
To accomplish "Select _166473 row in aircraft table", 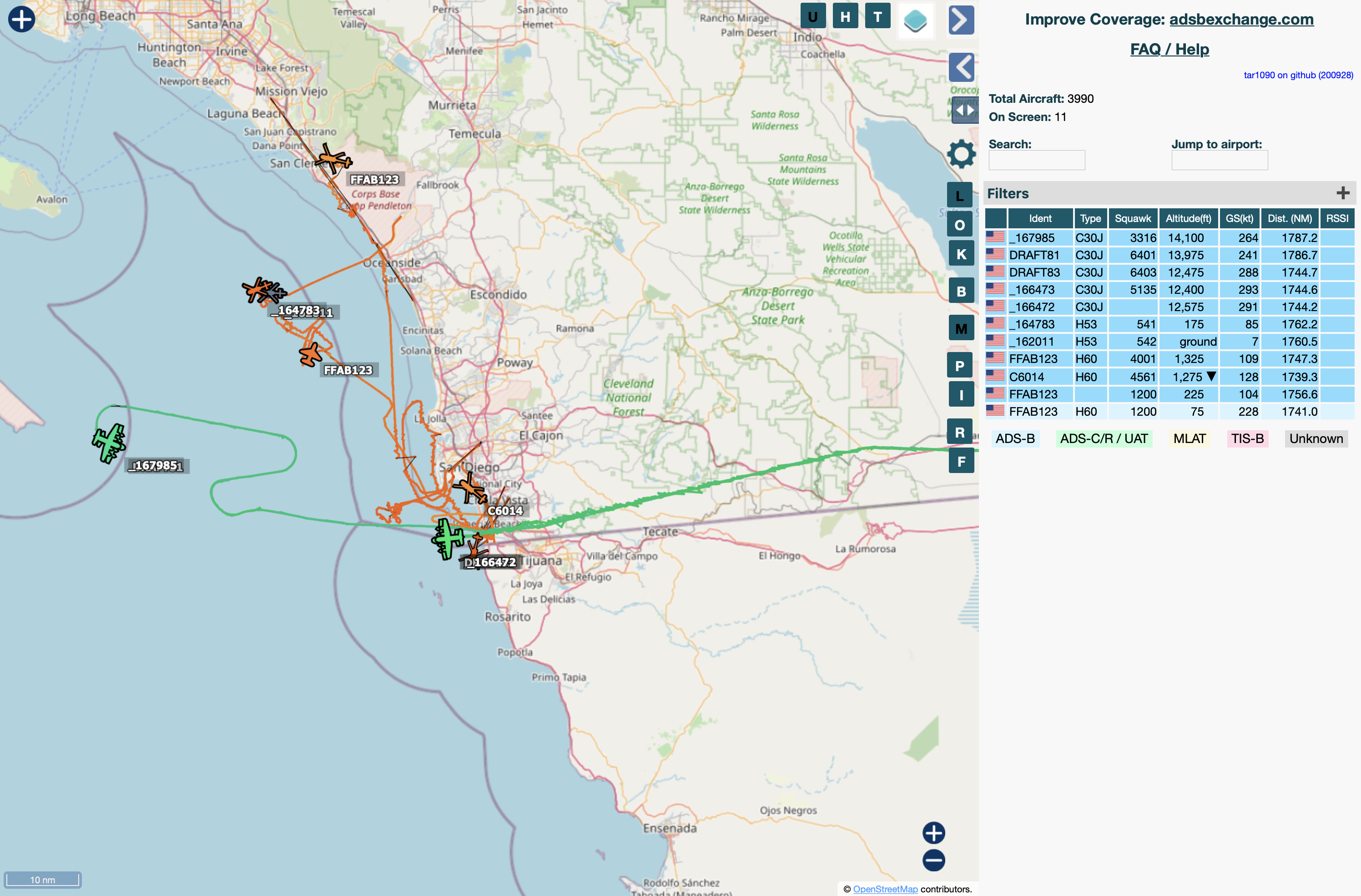I will 1169,290.
